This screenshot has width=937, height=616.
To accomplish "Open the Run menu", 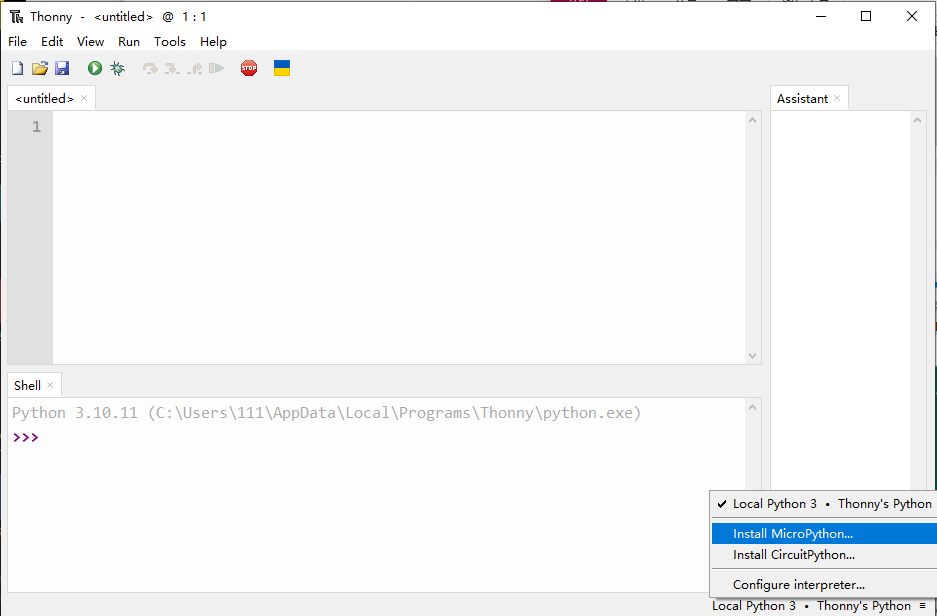I will coord(128,41).
